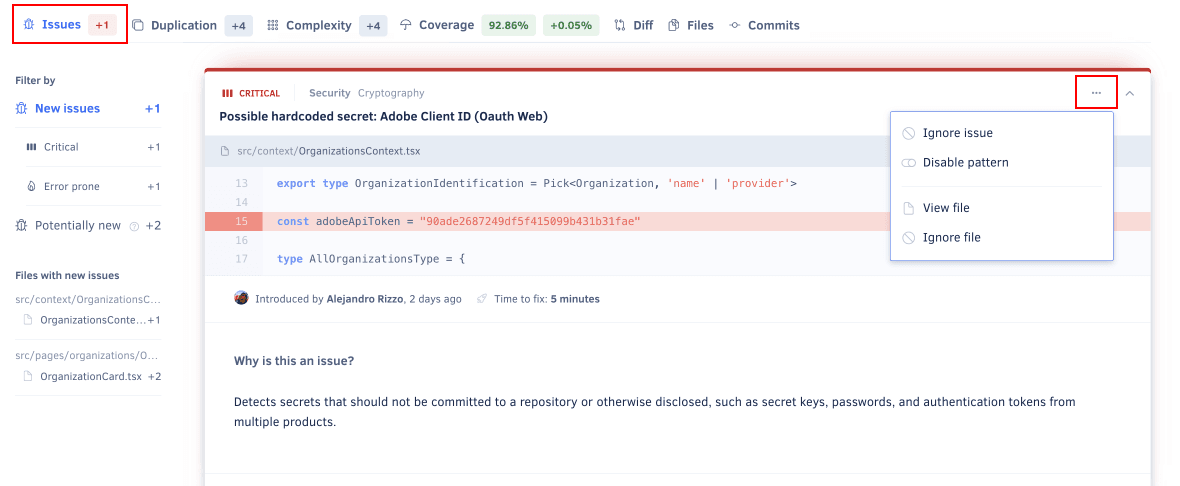Expand the New issues filter group

point(67,108)
